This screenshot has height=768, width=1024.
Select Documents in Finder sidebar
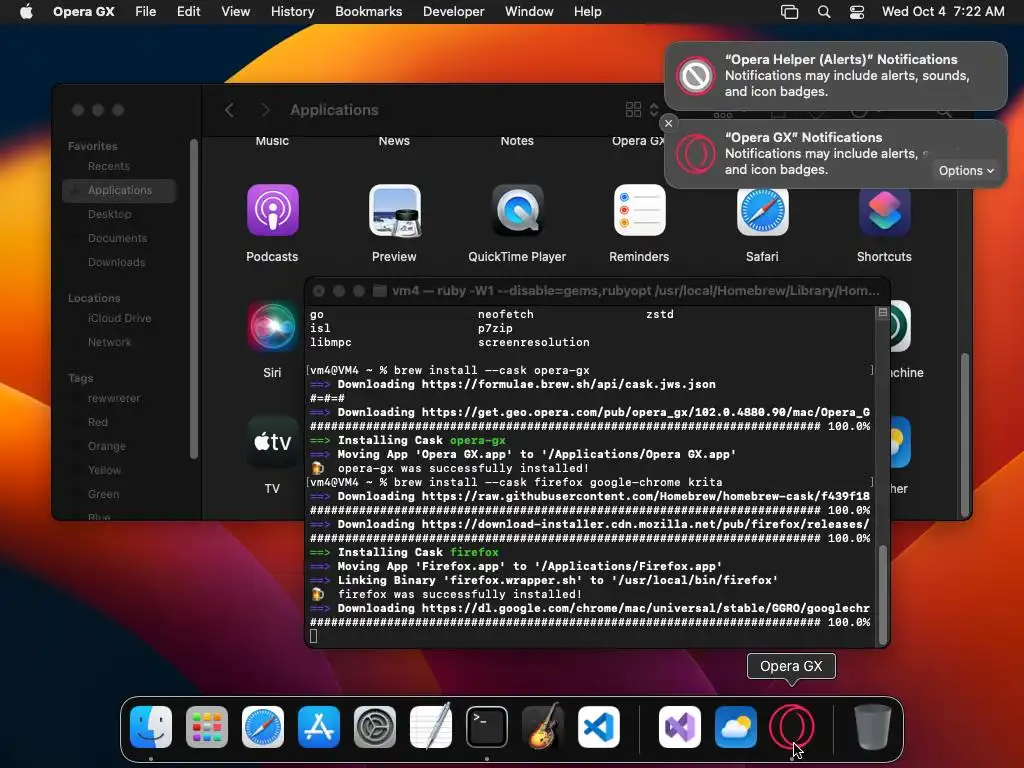[119, 238]
